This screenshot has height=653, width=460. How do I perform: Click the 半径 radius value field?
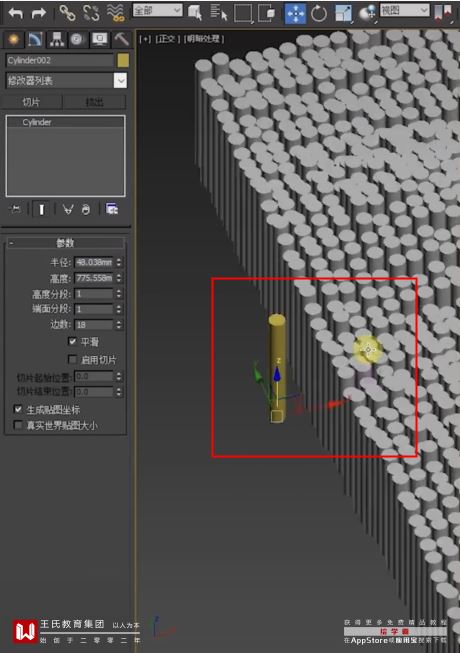click(94, 262)
